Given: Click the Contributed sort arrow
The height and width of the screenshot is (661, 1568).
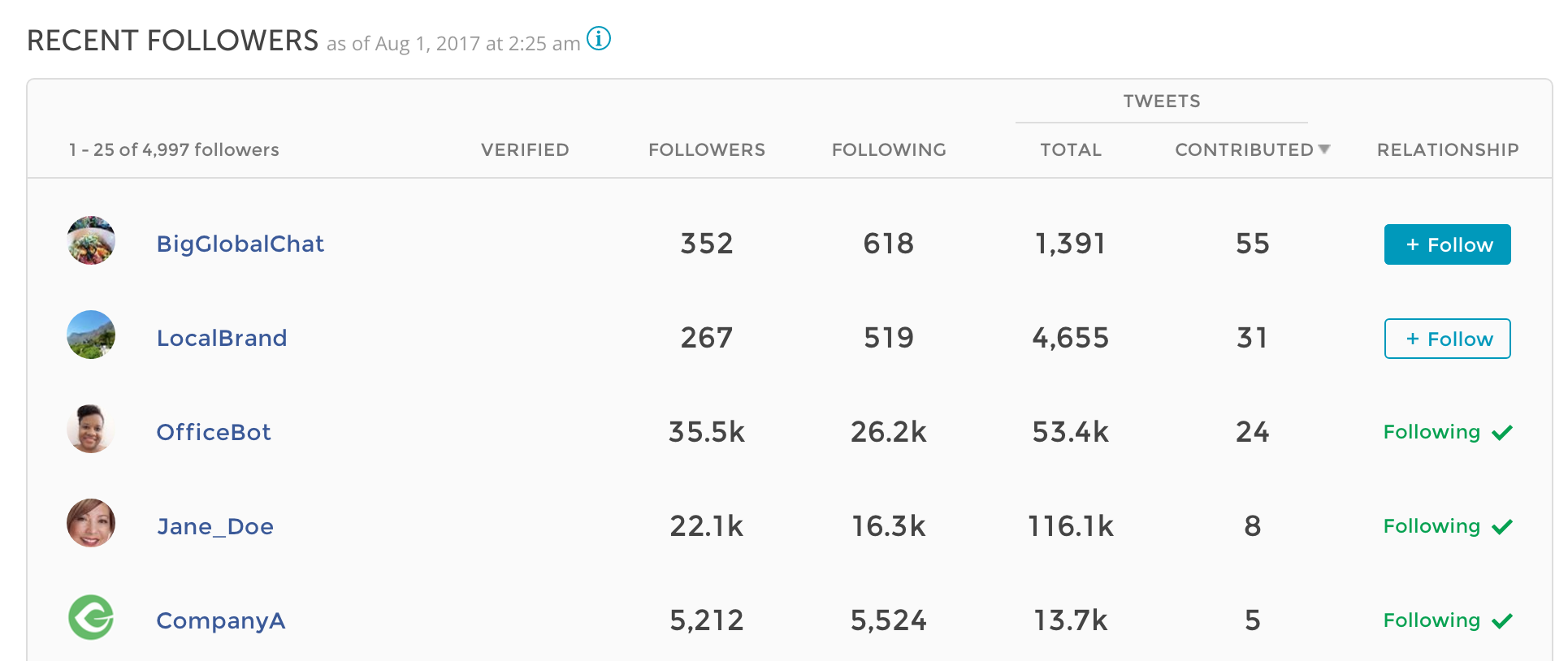Looking at the screenshot, I should (1324, 149).
